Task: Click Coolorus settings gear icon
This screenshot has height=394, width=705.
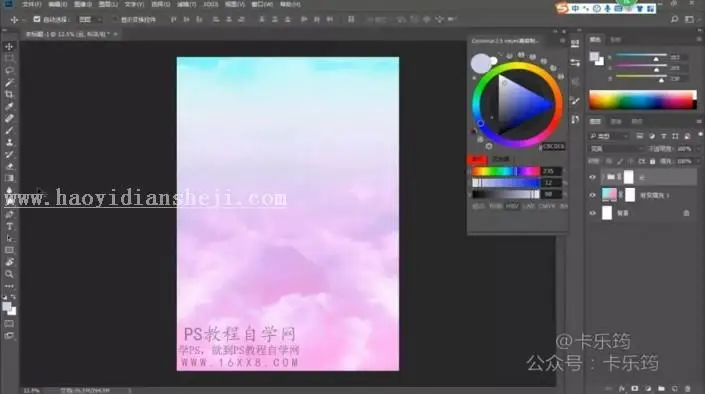Action: click(x=489, y=146)
